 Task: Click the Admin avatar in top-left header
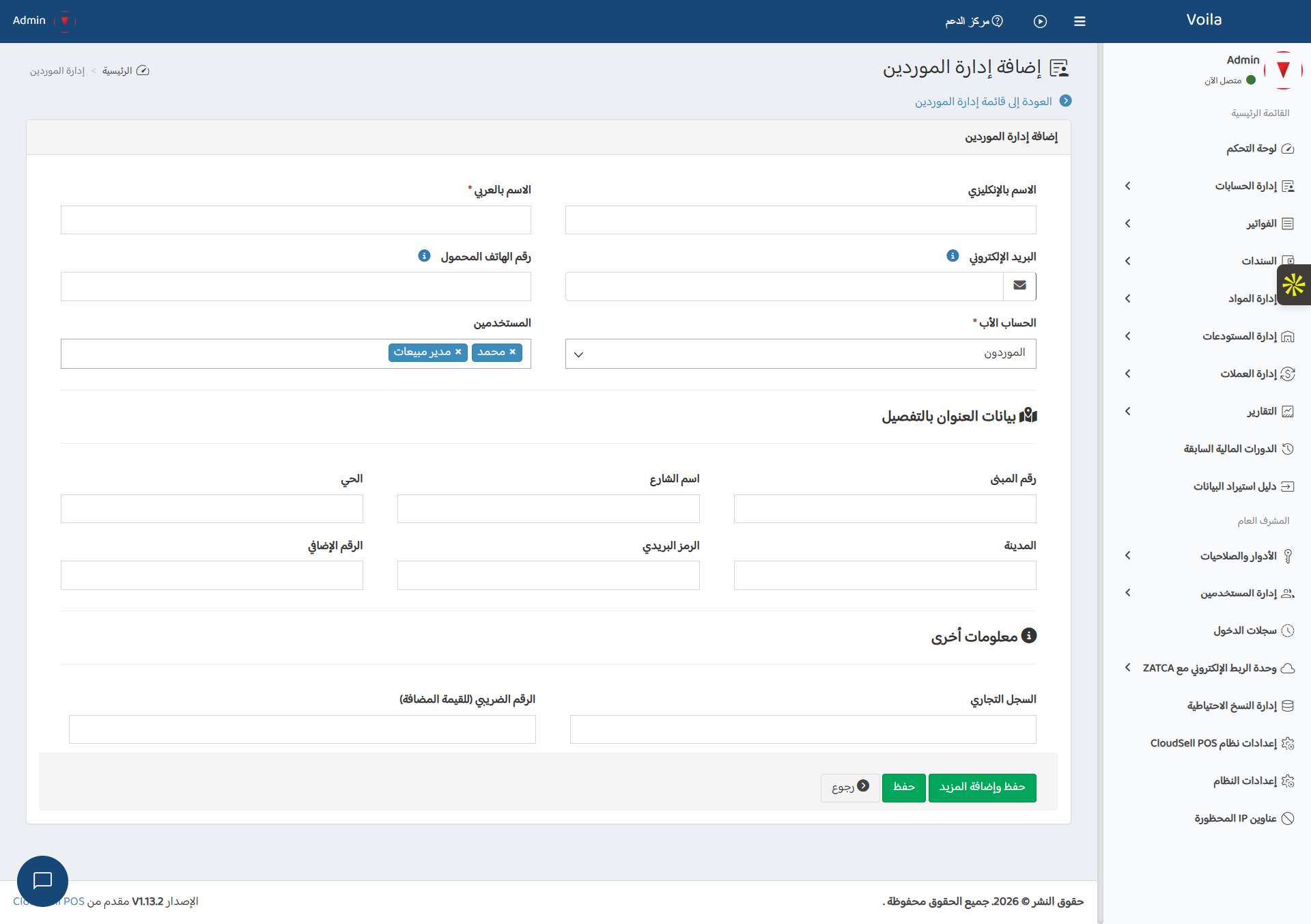pos(65,20)
